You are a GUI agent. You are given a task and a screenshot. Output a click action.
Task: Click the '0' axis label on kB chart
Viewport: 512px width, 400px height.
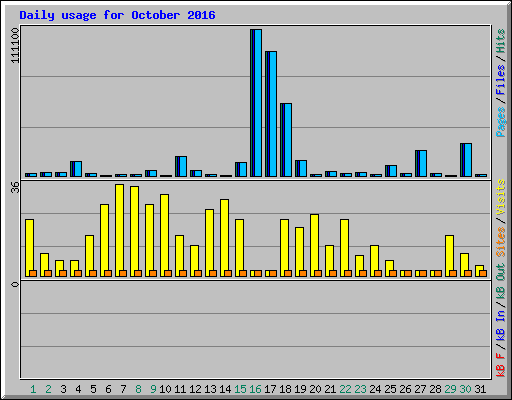click(x=15, y=284)
